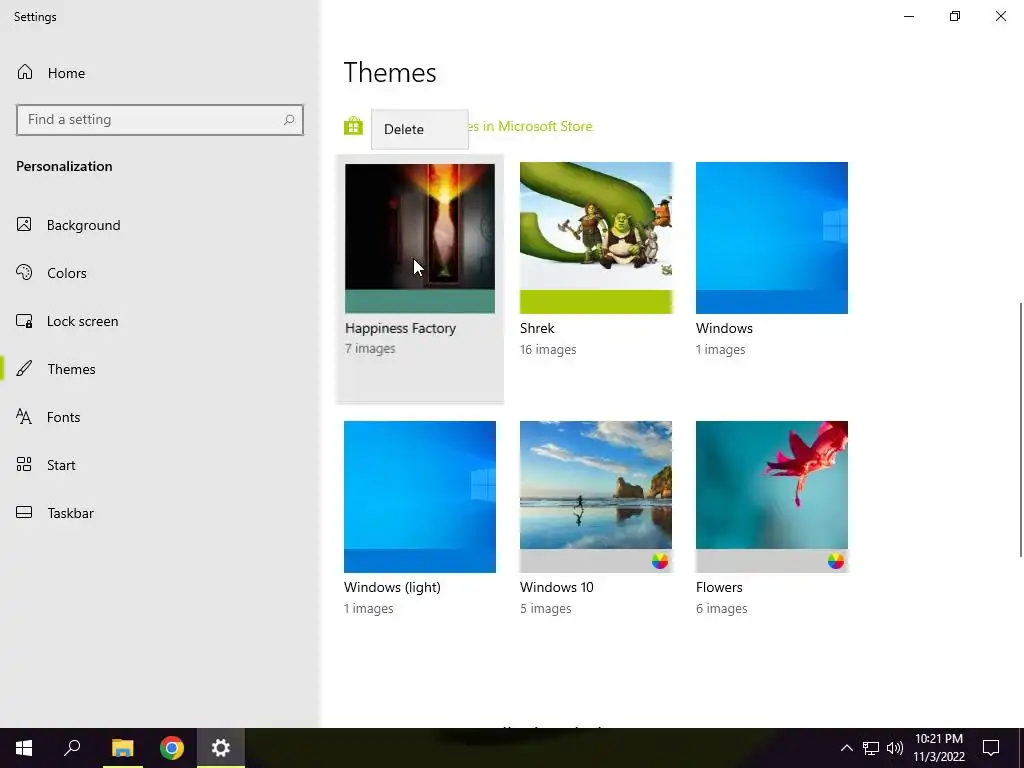The width and height of the screenshot is (1024, 768).
Task: Open the Windows Start menu
Action: (x=24, y=748)
